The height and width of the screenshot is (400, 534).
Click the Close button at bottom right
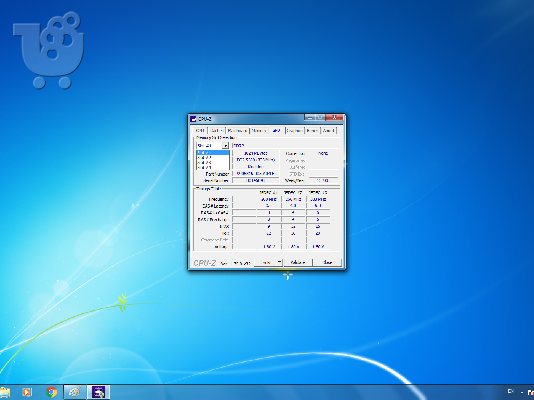pyautogui.click(x=327, y=262)
